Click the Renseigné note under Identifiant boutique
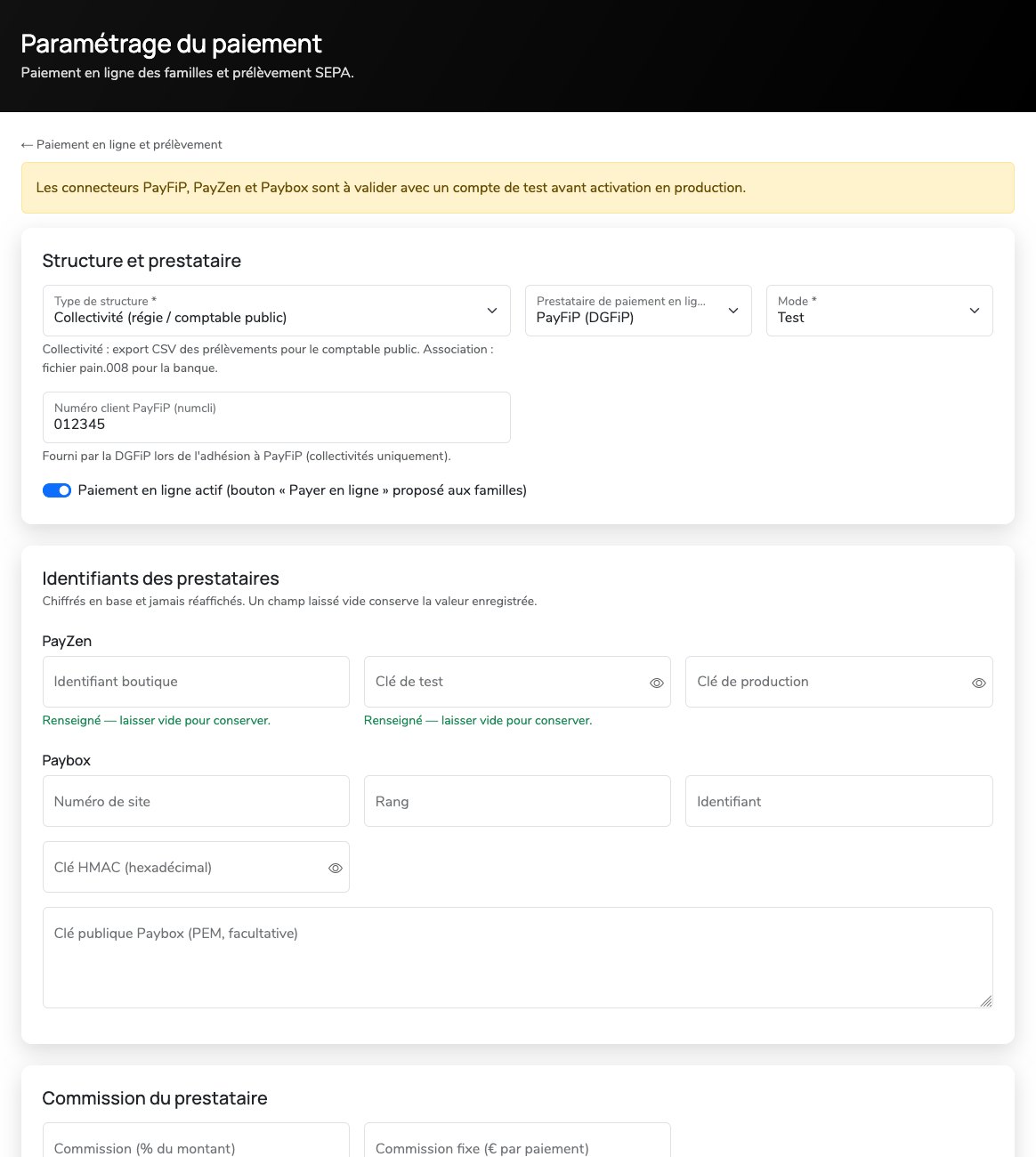Image resolution: width=1036 pixels, height=1157 pixels. click(157, 720)
